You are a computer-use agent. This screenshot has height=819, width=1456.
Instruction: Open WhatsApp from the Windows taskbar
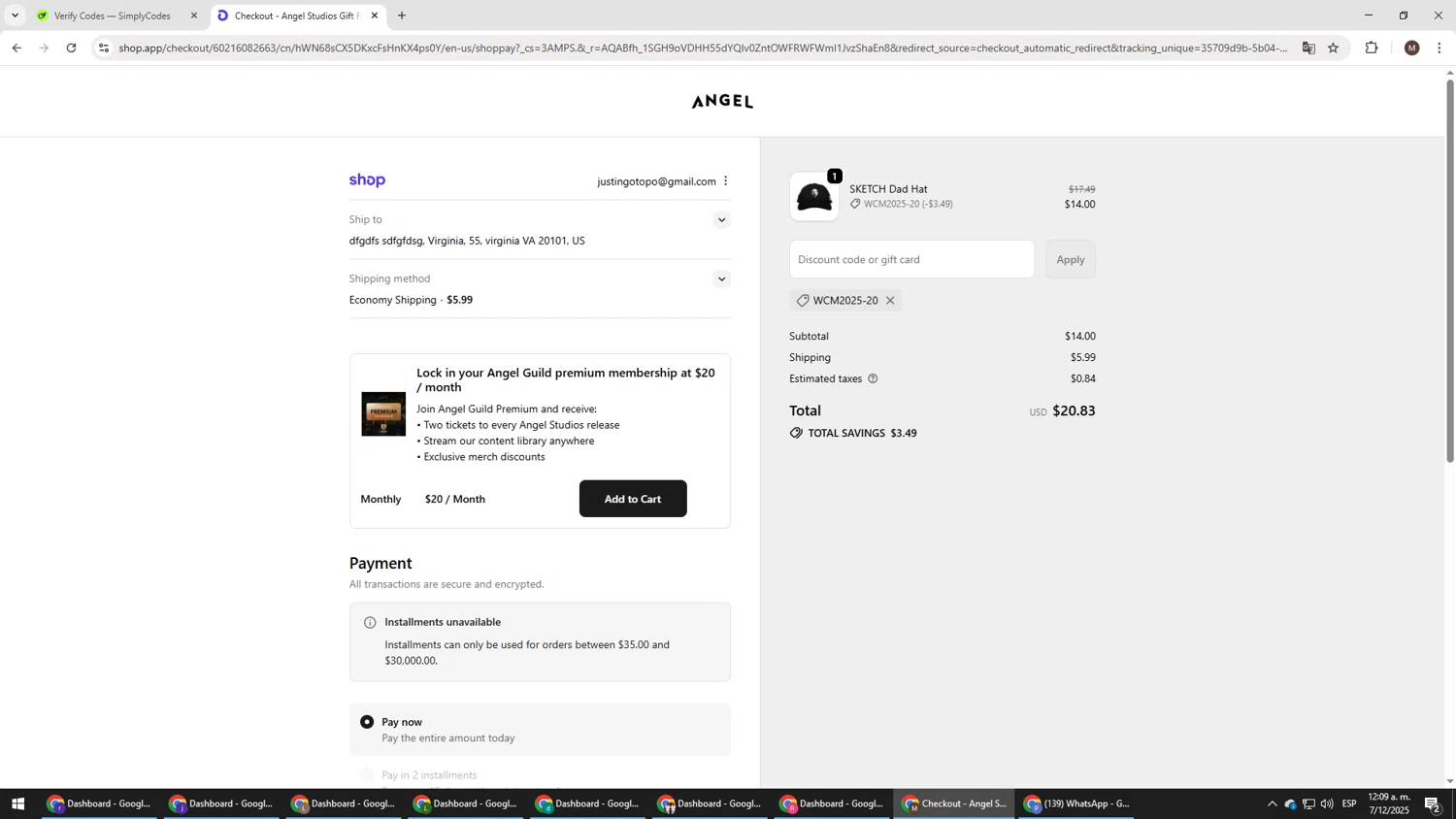(1076, 803)
